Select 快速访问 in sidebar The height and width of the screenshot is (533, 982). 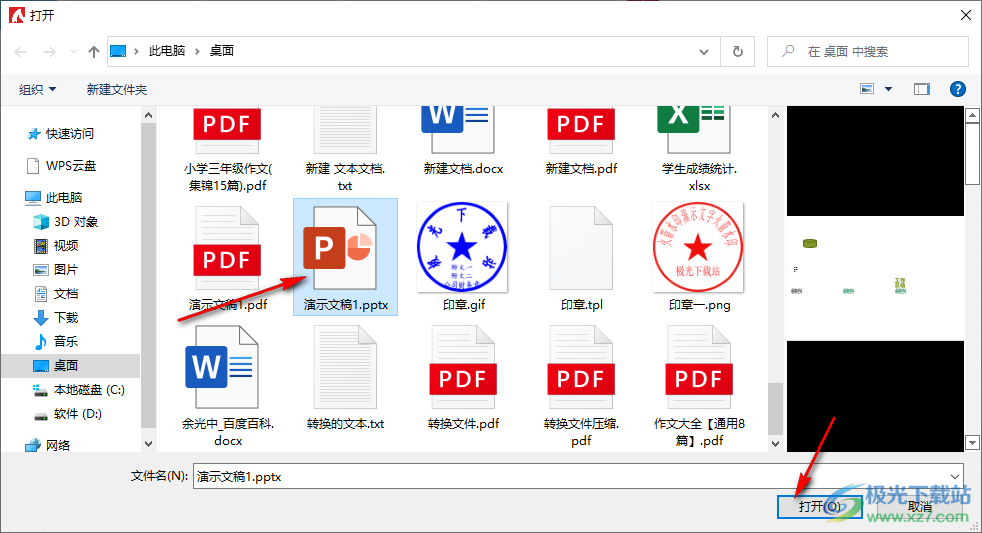61,133
